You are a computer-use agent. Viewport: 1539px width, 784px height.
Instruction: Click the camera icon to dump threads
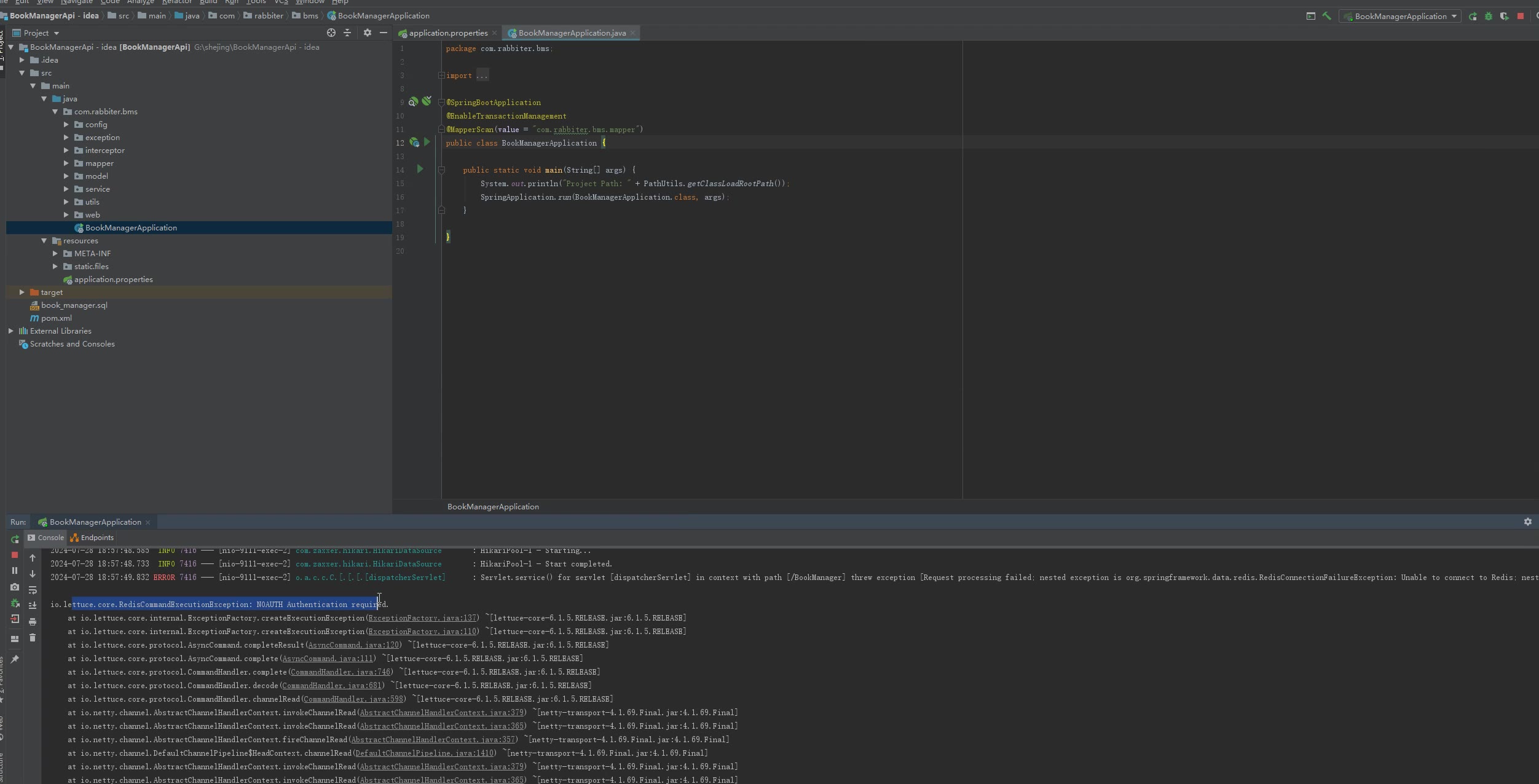pyautogui.click(x=15, y=587)
